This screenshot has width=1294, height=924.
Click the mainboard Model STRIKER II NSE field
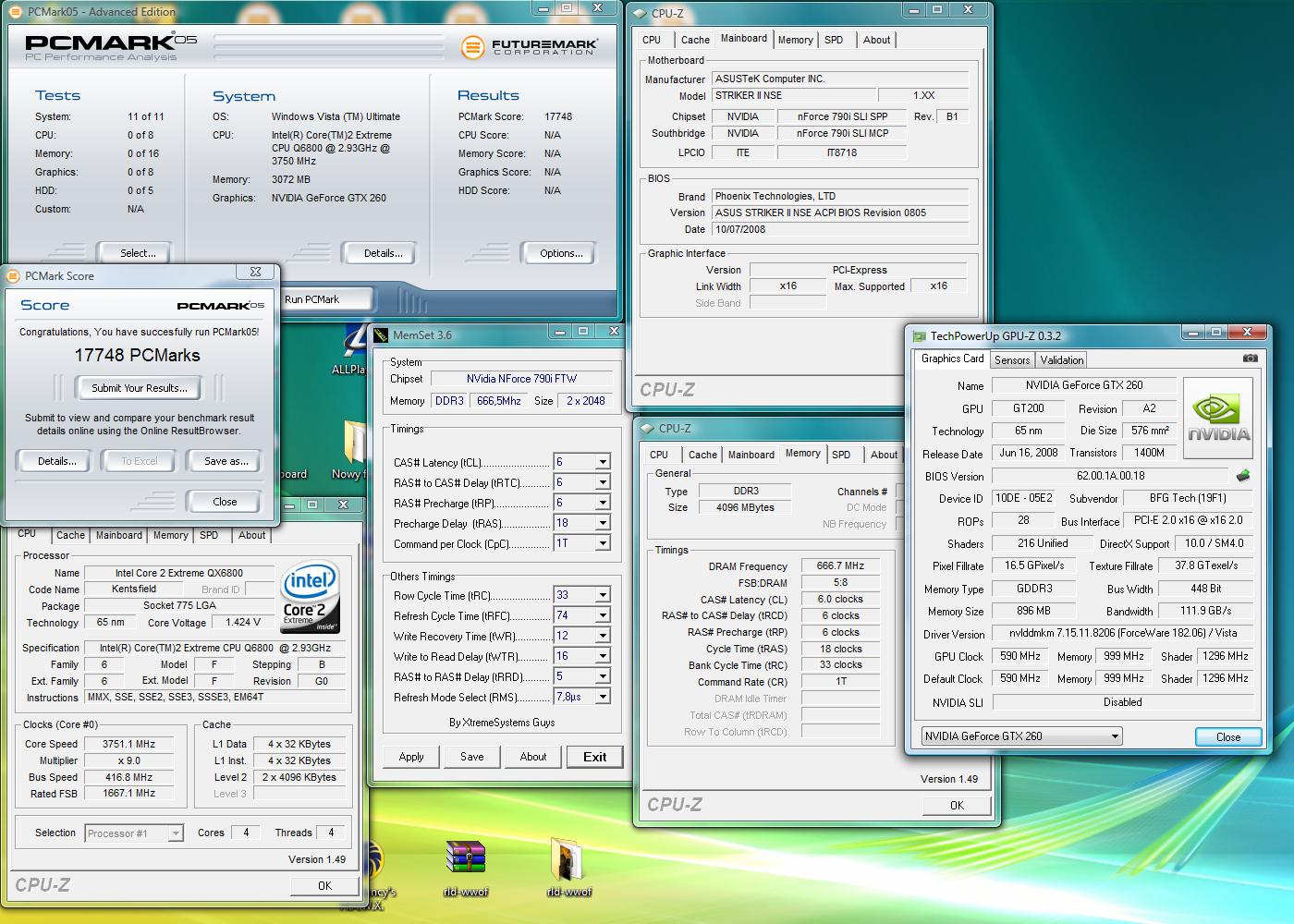click(x=793, y=95)
